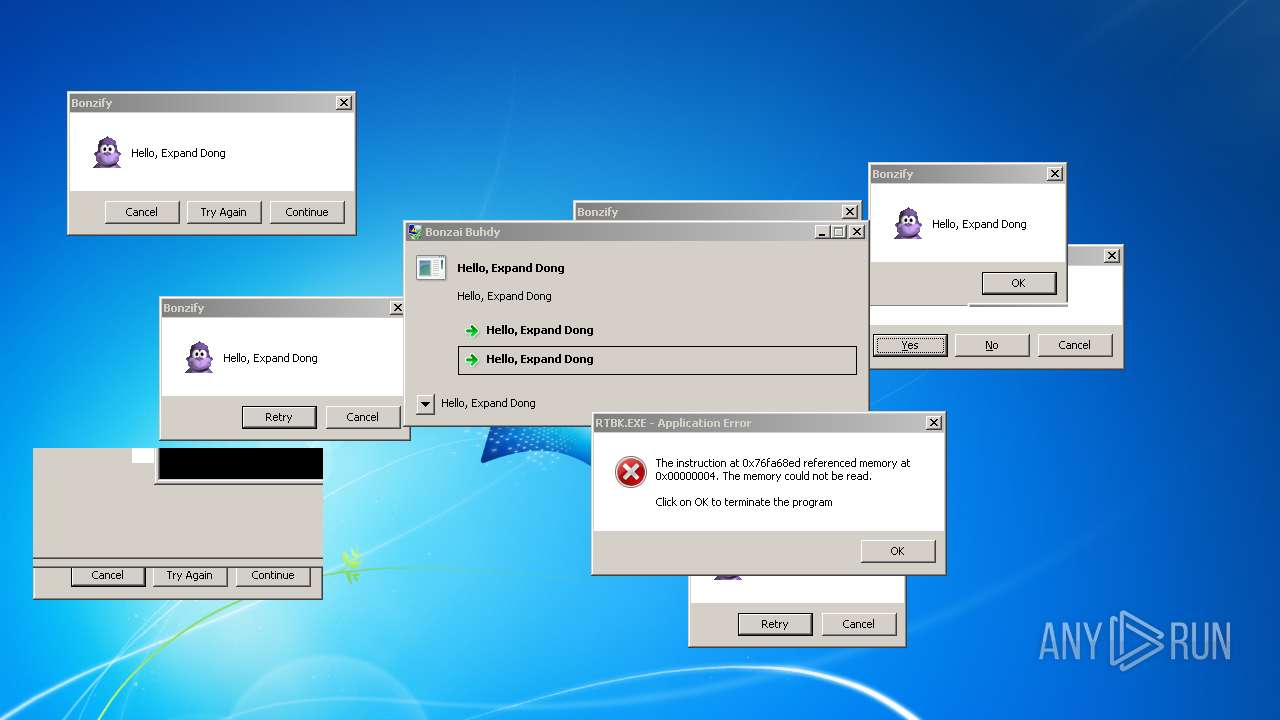
Task: Choose No in the partially hidden dialog
Action: pos(992,345)
